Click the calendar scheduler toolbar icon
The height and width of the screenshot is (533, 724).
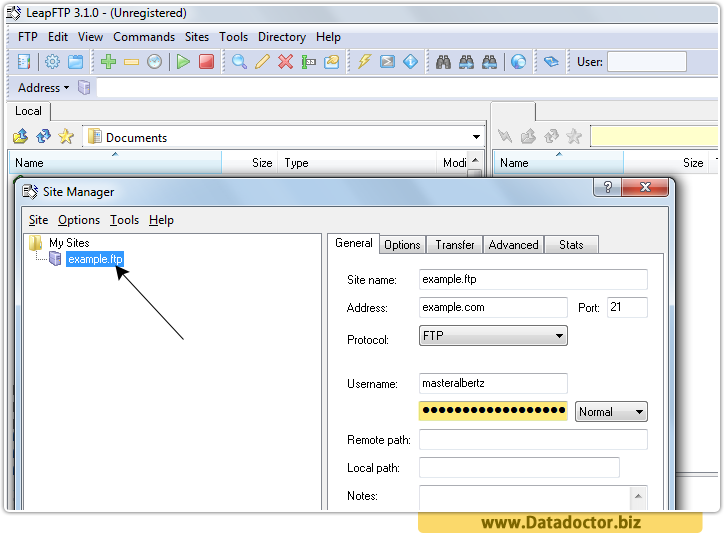(76, 61)
